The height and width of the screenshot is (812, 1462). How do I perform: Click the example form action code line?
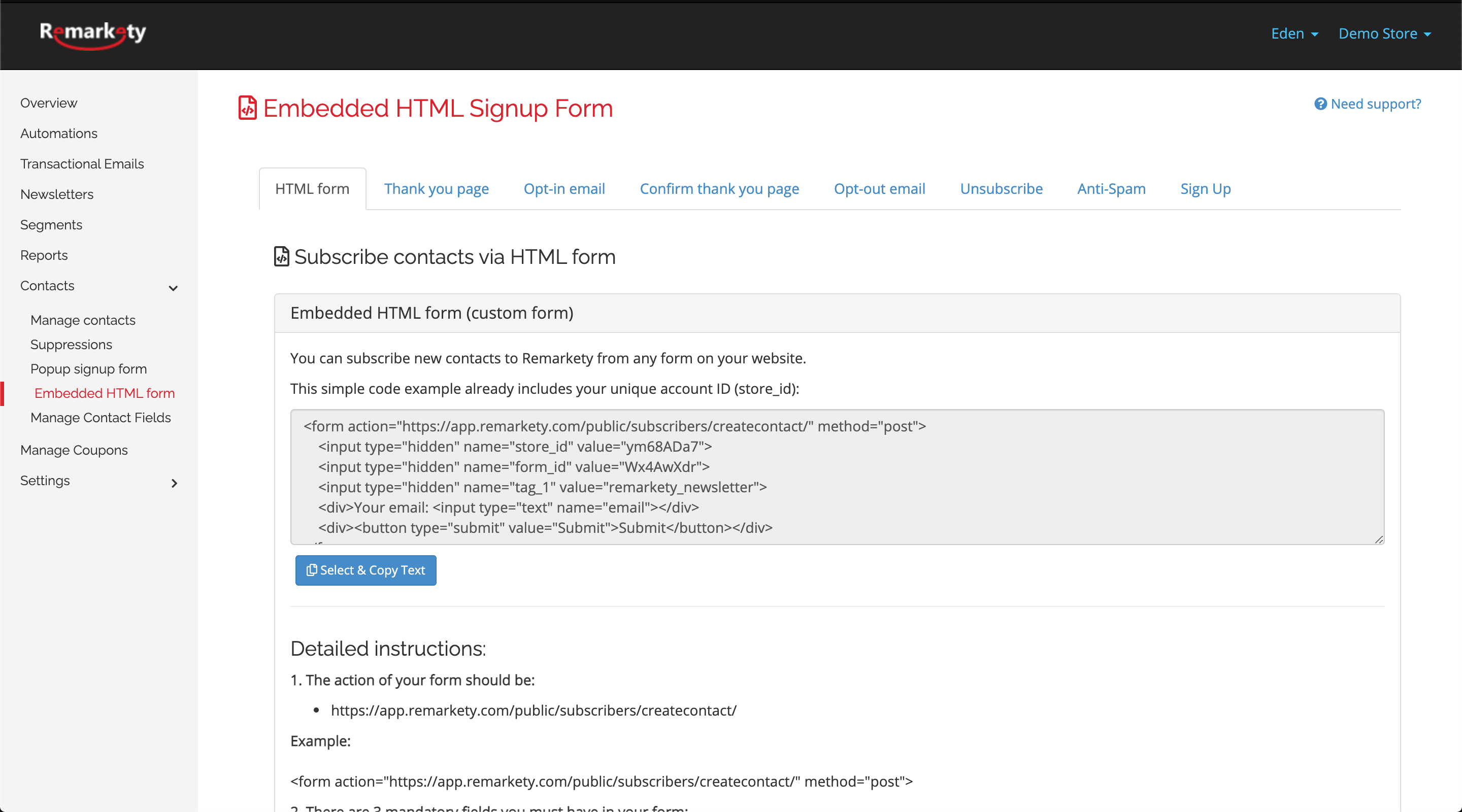point(602,782)
